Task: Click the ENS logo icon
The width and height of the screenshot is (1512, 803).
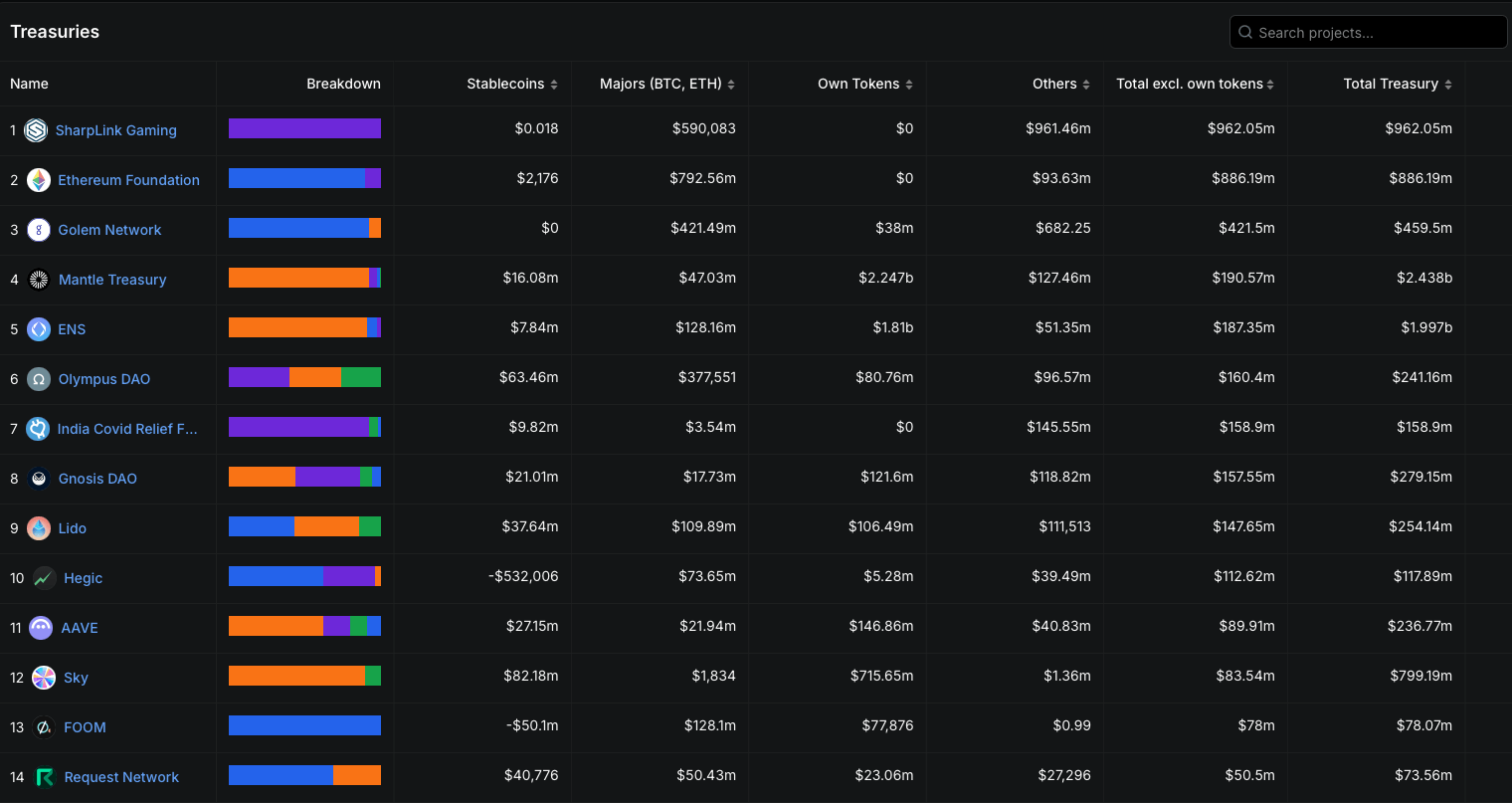Action: tap(39, 329)
